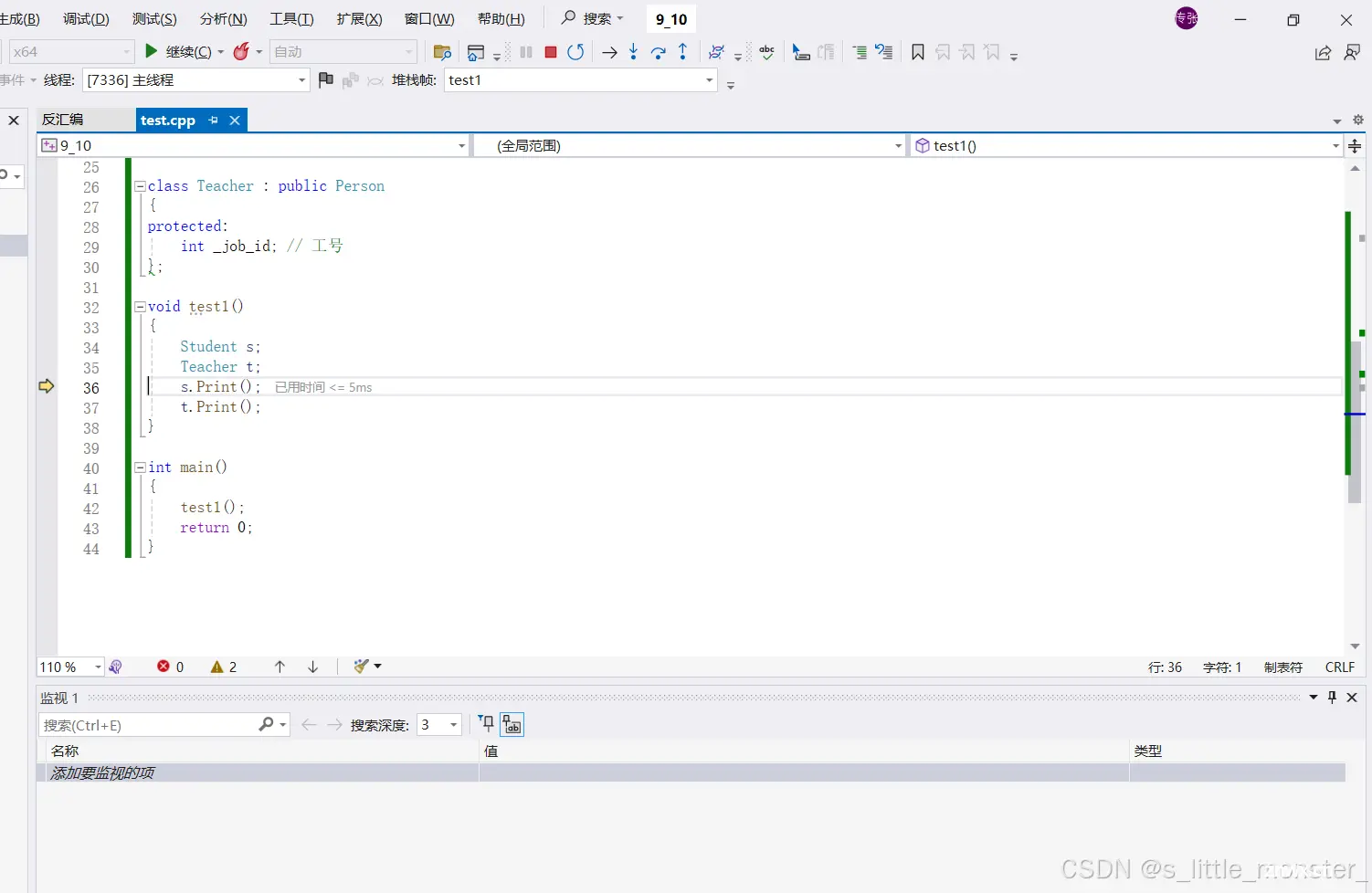The width and height of the screenshot is (1372, 893).
Task: Restart the debug session
Action: [575, 52]
